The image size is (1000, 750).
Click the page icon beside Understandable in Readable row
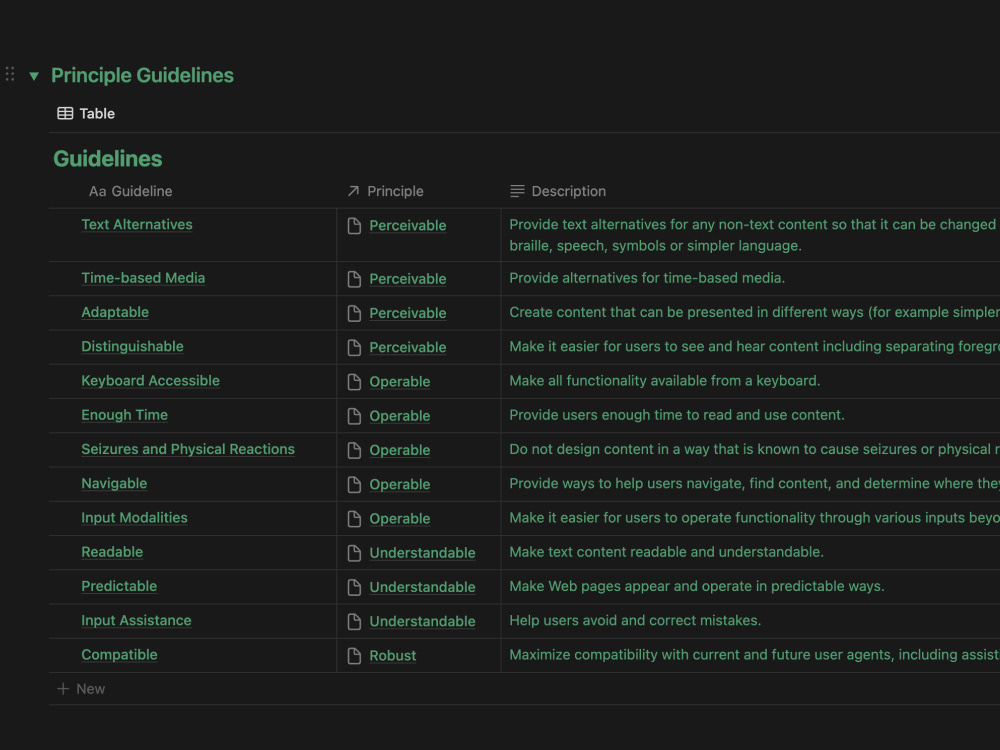tap(354, 553)
